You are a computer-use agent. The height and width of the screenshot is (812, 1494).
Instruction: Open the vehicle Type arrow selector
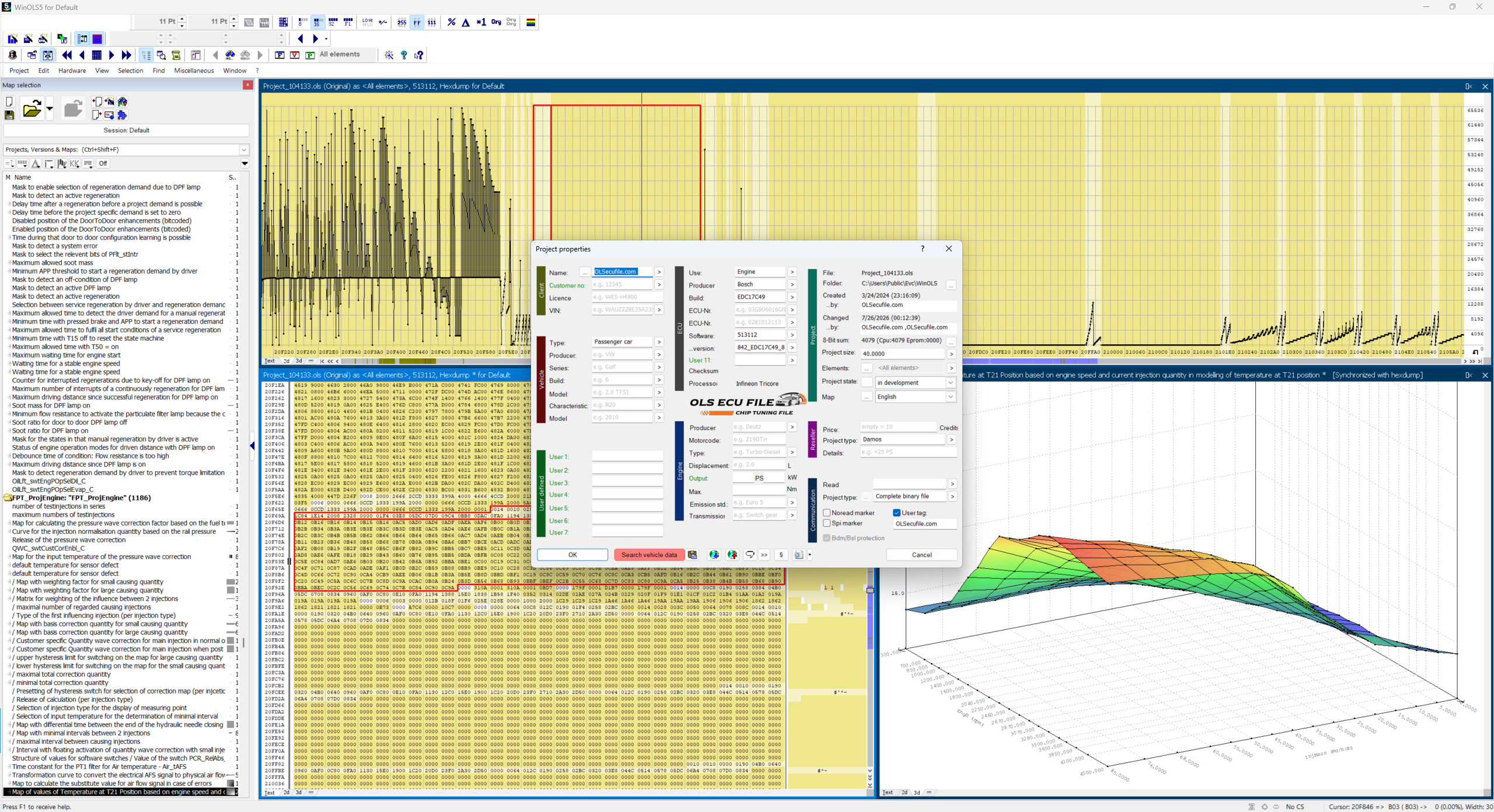[x=659, y=342]
